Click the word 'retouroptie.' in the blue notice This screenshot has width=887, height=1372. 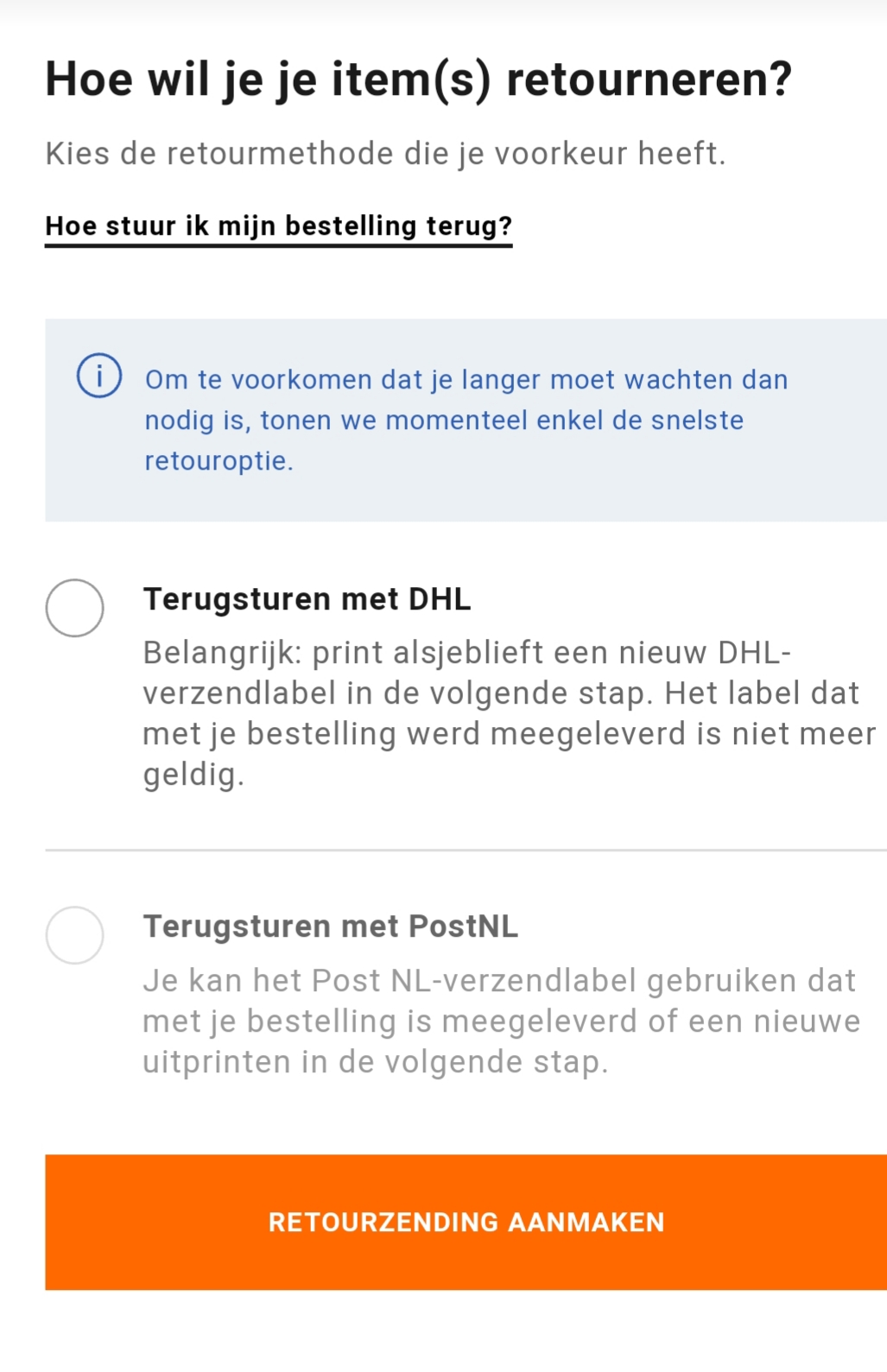pyautogui.click(x=219, y=461)
